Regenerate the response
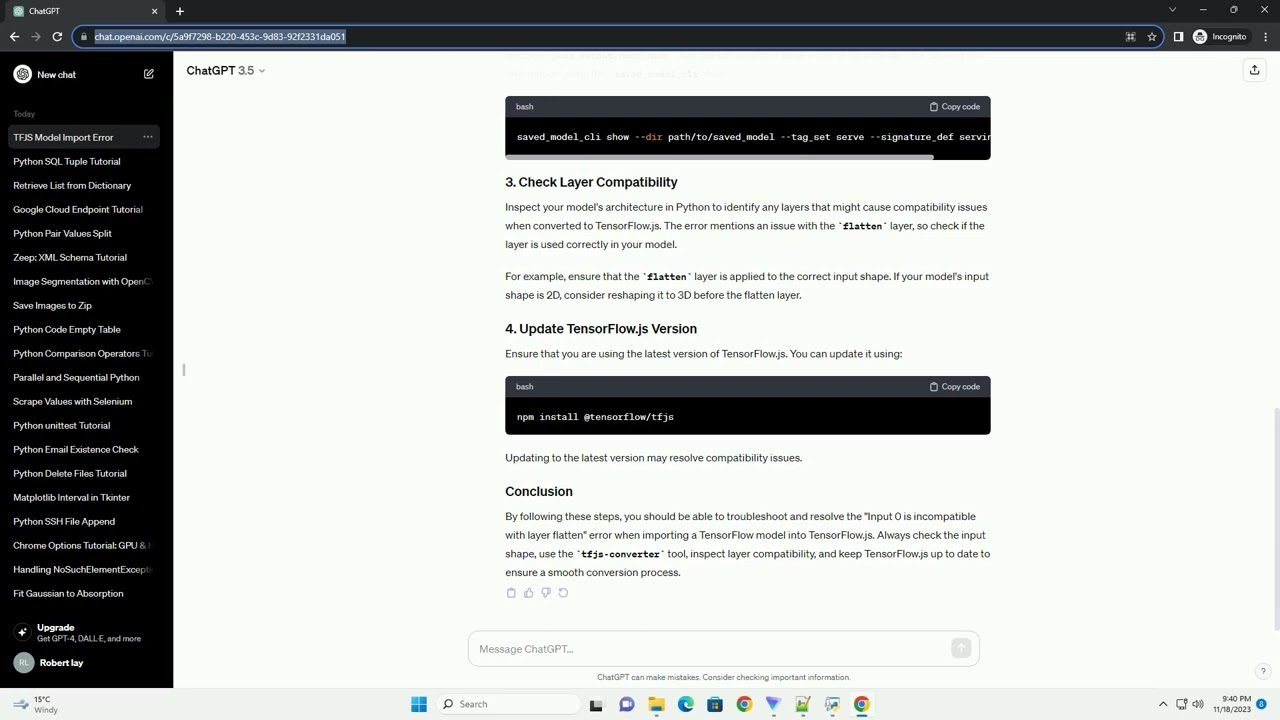Screen dimensions: 1280x720 (x=563, y=593)
